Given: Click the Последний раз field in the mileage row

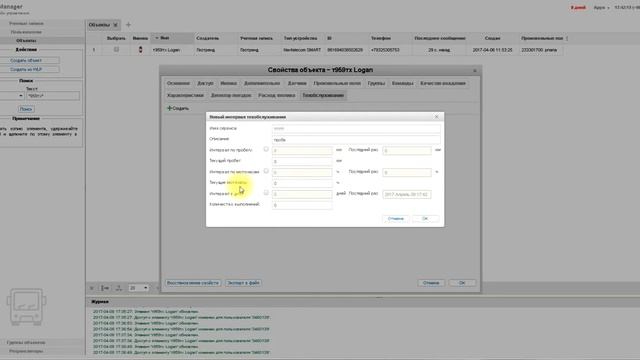Looking at the screenshot, I should 407,150.
